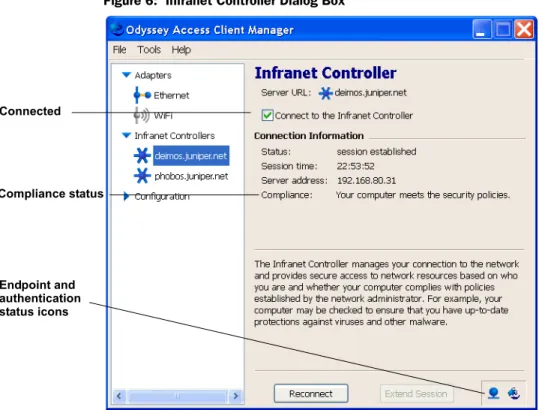The width and height of the screenshot is (542, 410).
Task: Click the Extend Session button
Action: click(416, 393)
